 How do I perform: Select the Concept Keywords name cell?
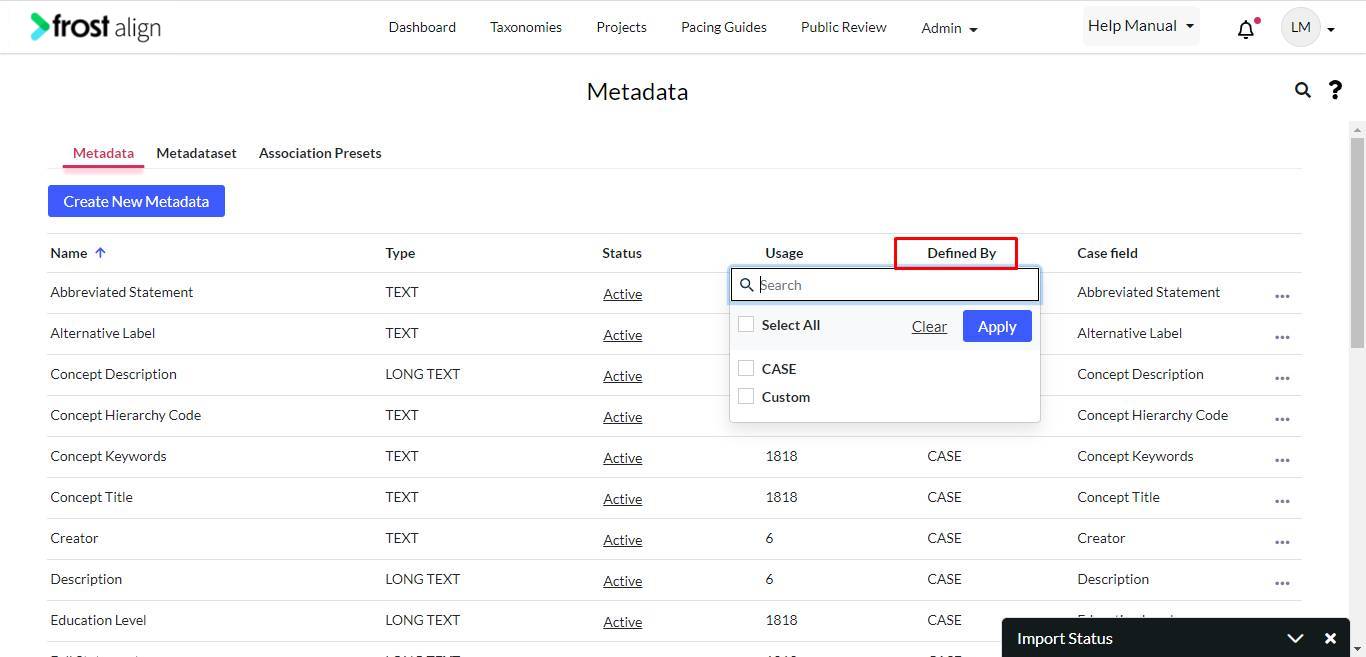[108, 456]
